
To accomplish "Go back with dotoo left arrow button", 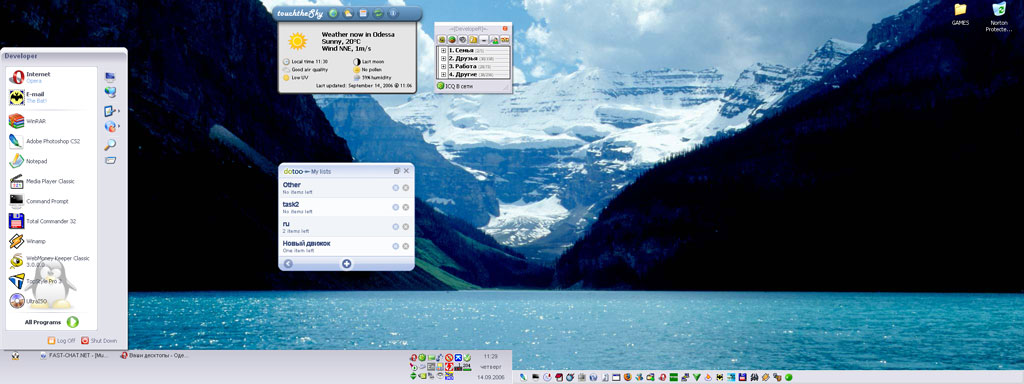I will pos(288,264).
